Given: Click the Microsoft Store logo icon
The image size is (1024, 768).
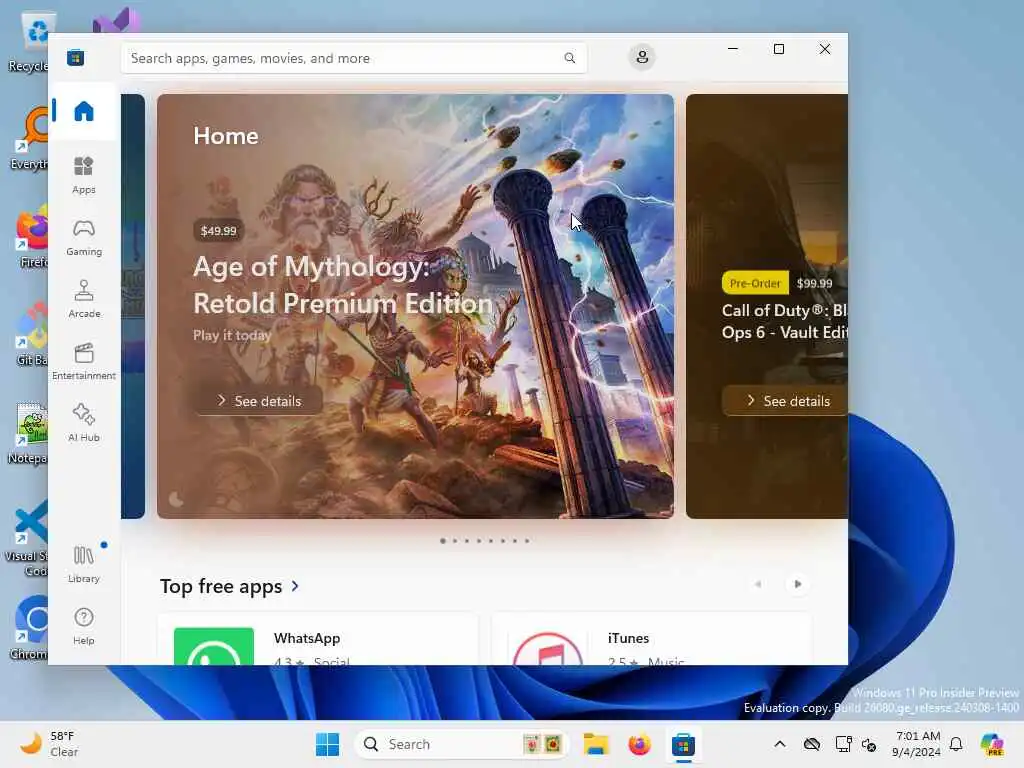Looking at the screenshot, I should (x=75, y=57).
